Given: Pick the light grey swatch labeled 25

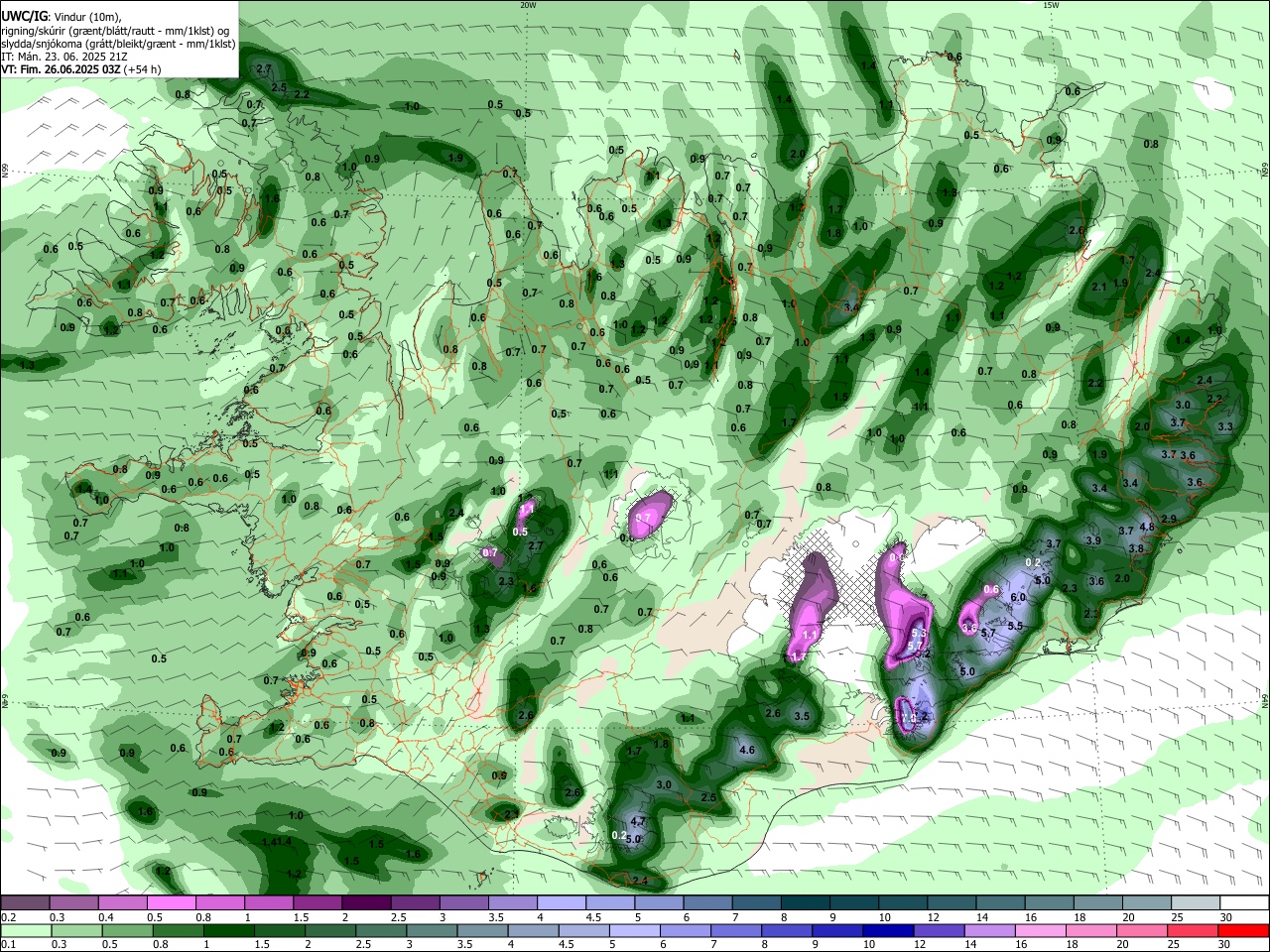Looking at the screenshot, I should coord(1194,903).
